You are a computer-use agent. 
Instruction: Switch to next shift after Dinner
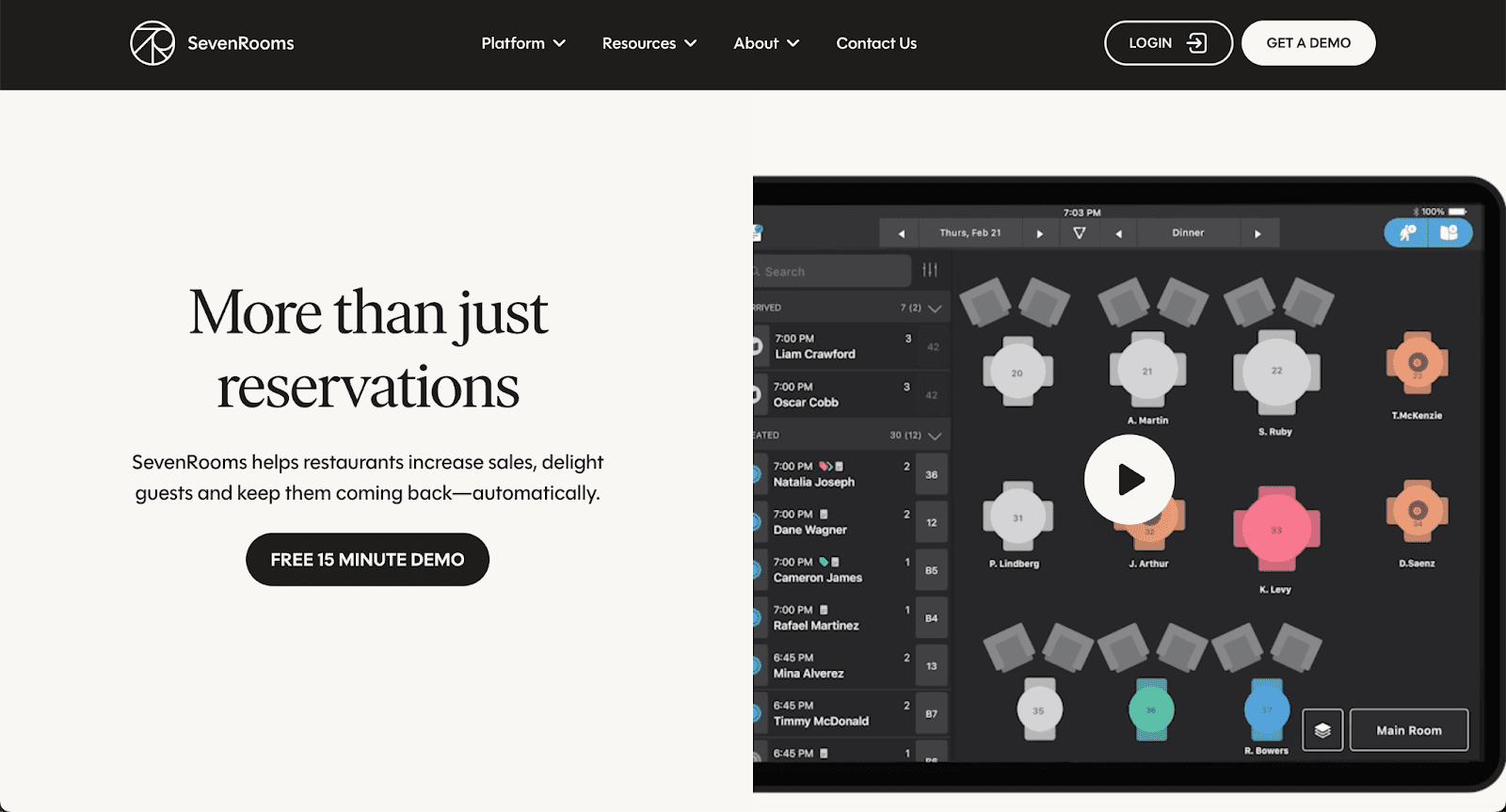pos(1258,233)
